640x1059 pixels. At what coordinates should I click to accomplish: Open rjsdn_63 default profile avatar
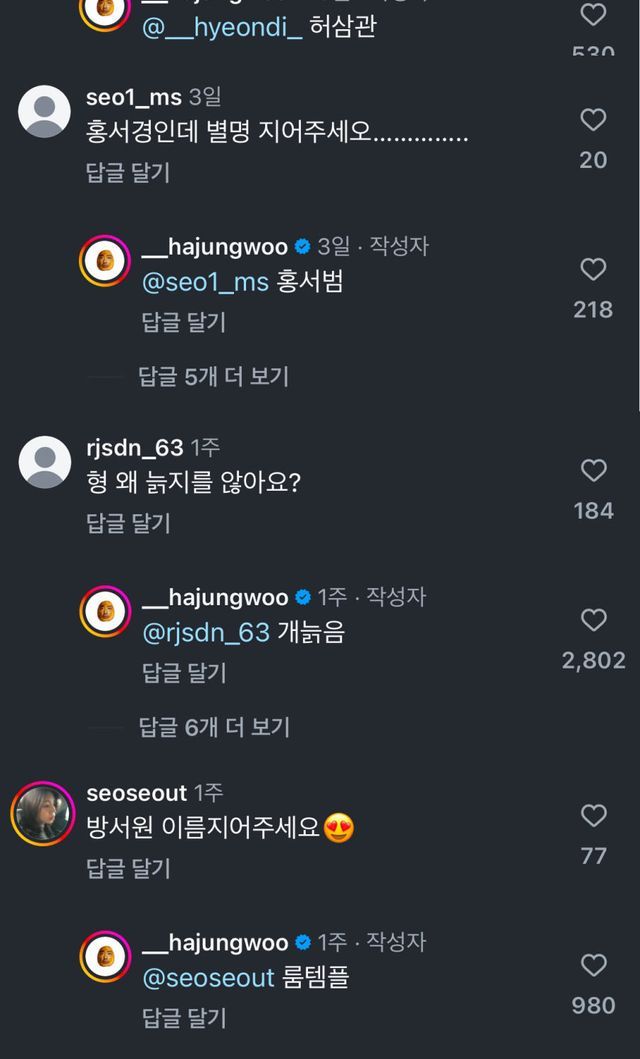click(44, 462)
